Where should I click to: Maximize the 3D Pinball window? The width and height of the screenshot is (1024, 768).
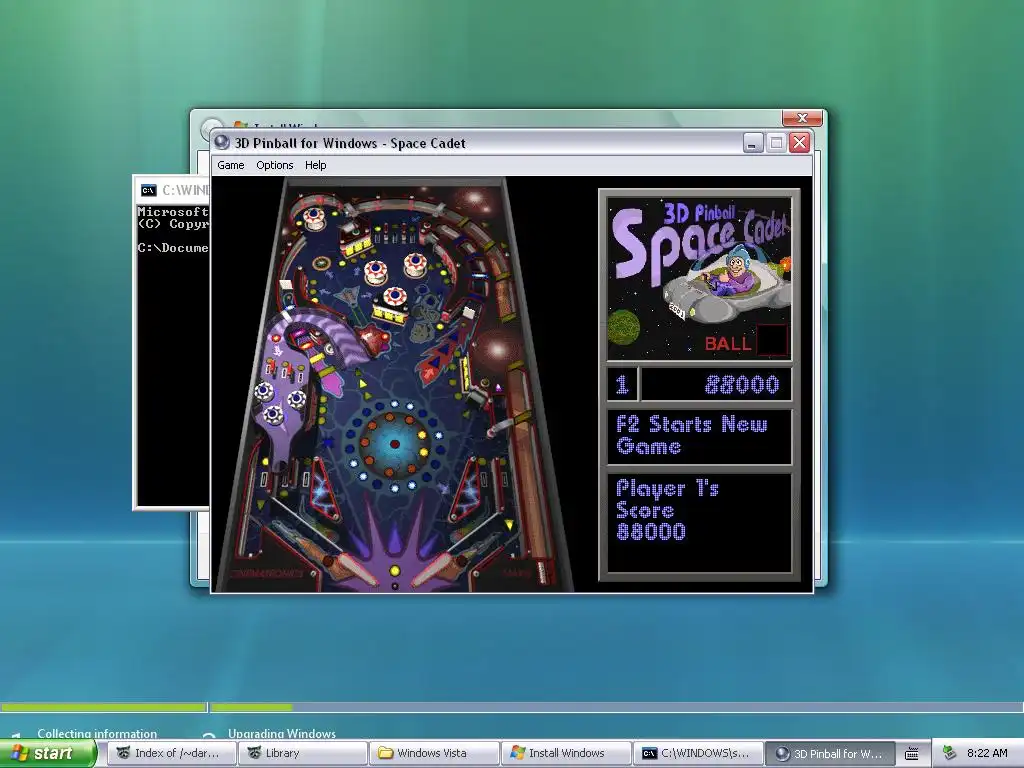coord(776,143)
